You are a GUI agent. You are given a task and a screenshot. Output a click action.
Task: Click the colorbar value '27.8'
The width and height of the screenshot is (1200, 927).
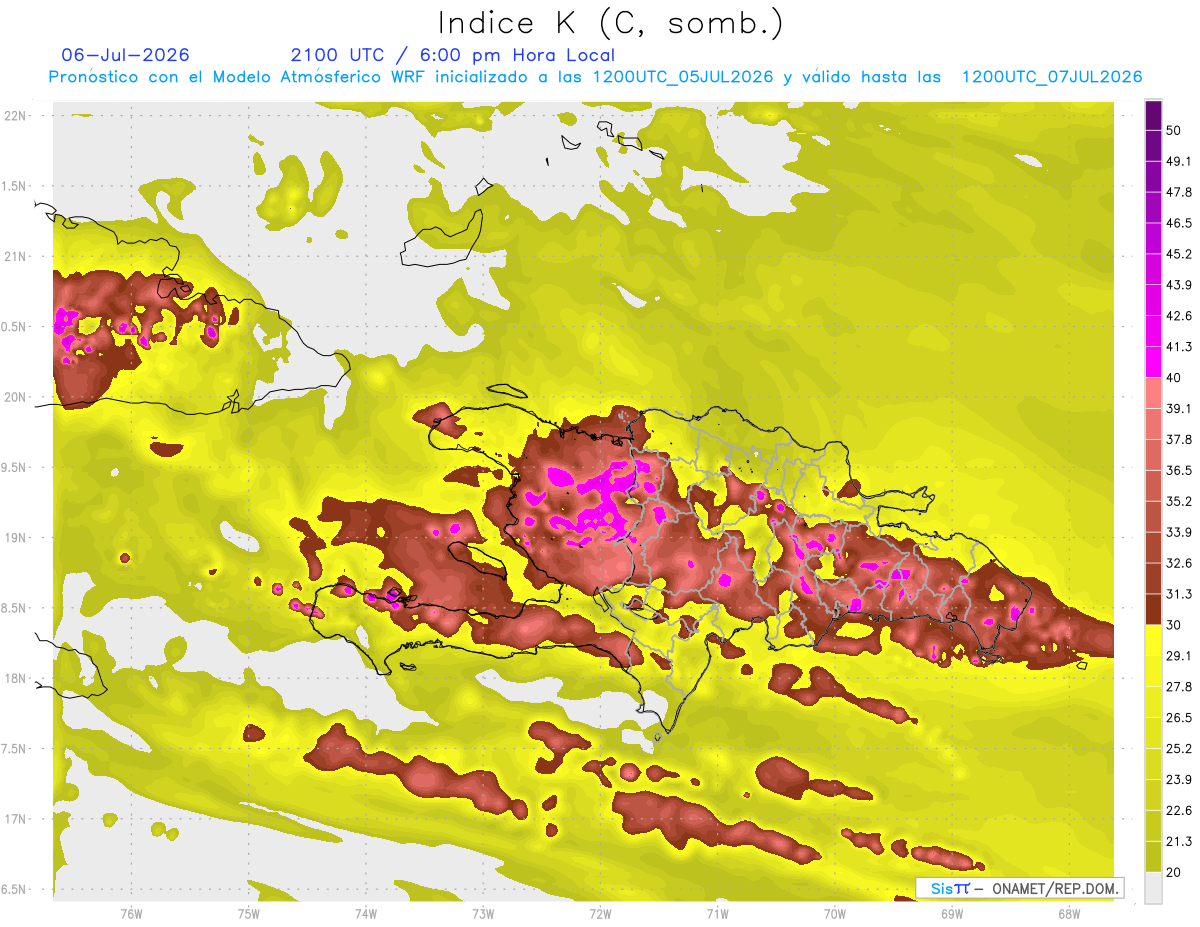(x=1179, y=687)
